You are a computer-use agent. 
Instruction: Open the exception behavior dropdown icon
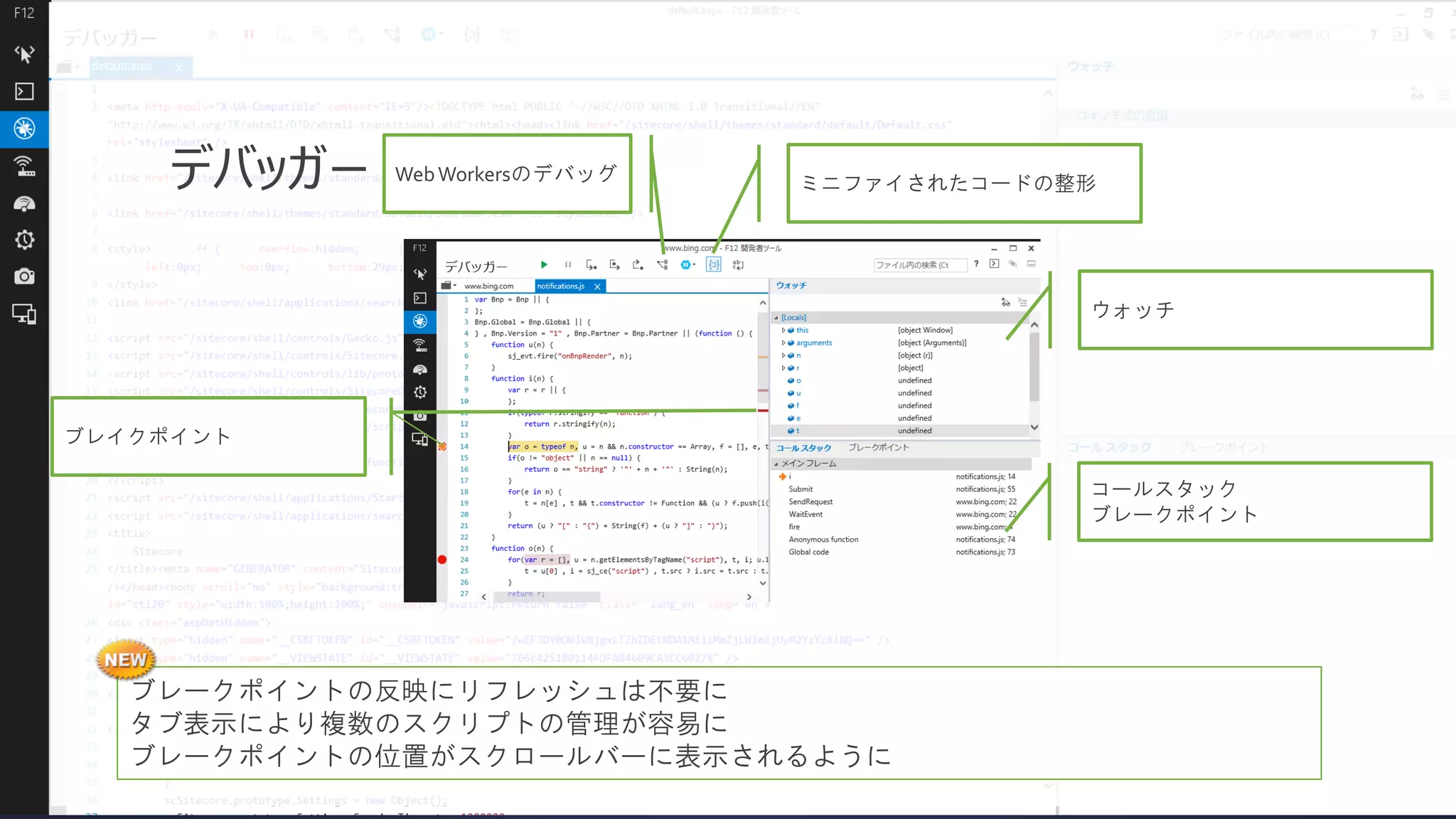[x=687, y=264]
